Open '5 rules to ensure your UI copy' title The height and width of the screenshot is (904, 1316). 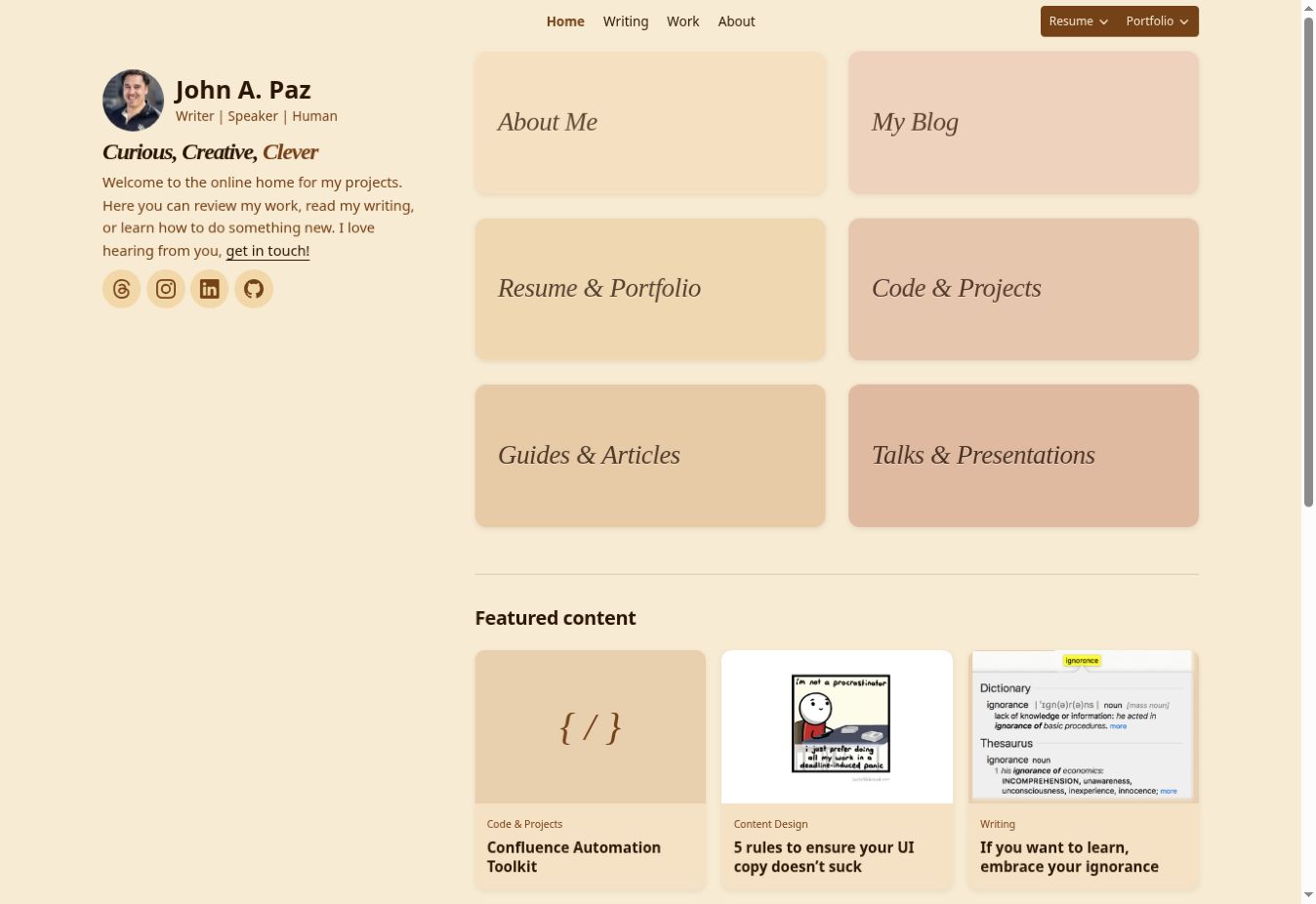pyautogui.click(x=824, y=857)
